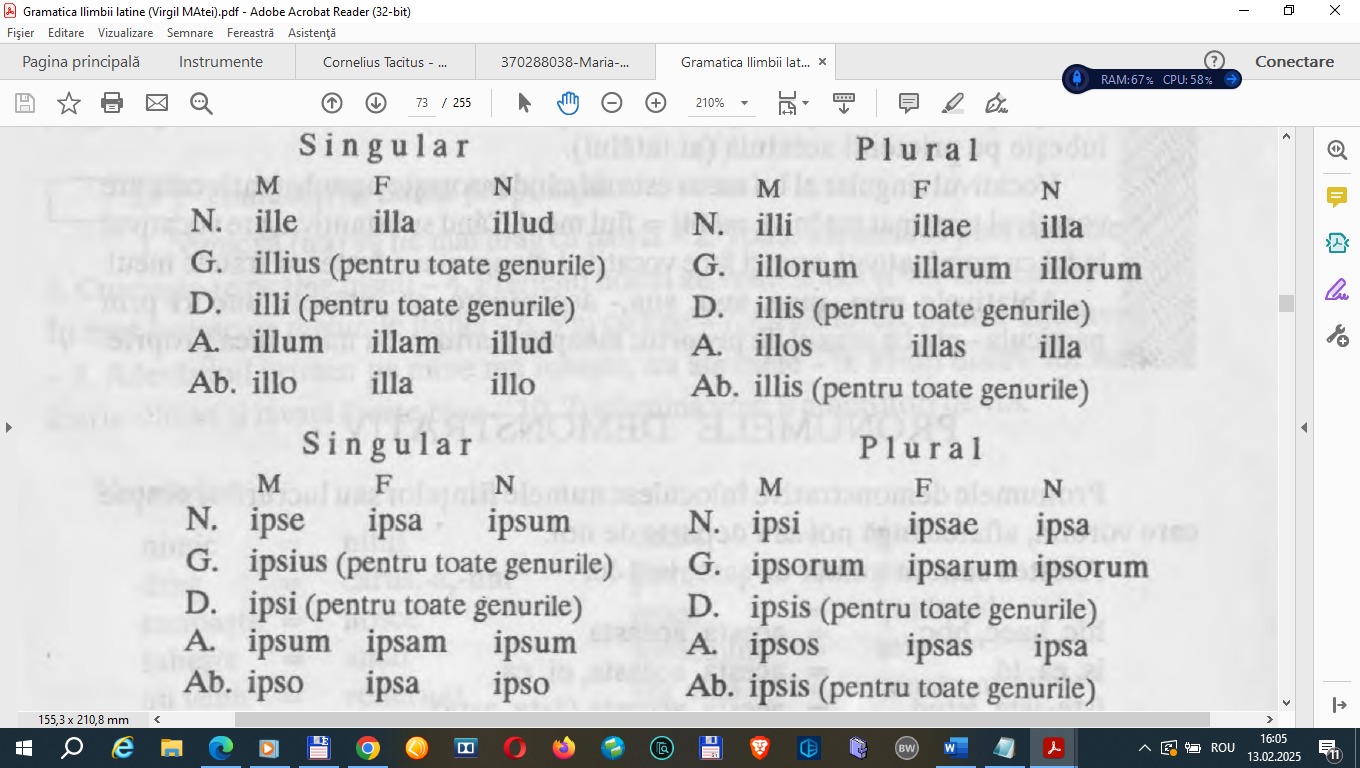Viewport: 1360px width, 768px height.
Task: Collapse the right tools pane arrow
Action: point(1304,428)
